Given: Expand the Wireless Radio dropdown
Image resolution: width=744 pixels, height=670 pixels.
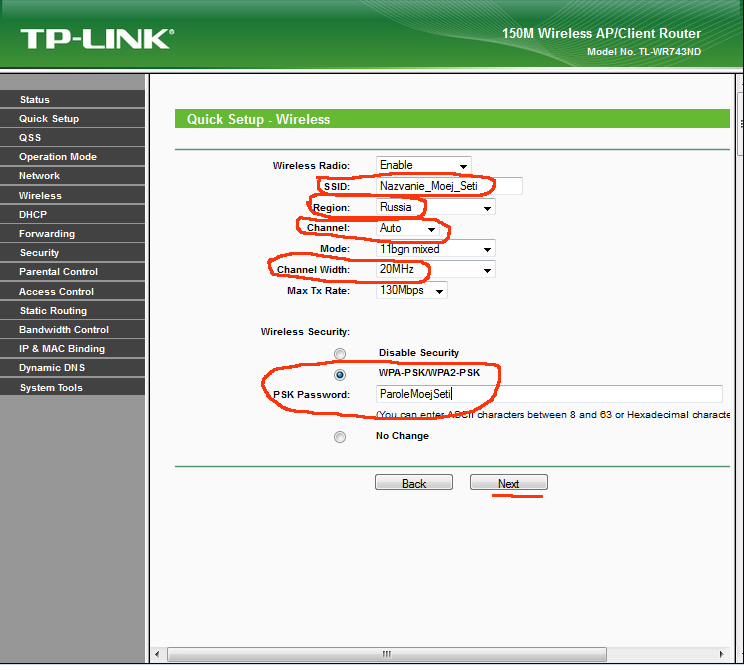Looking at the screenshot, I should pos(424,165).
